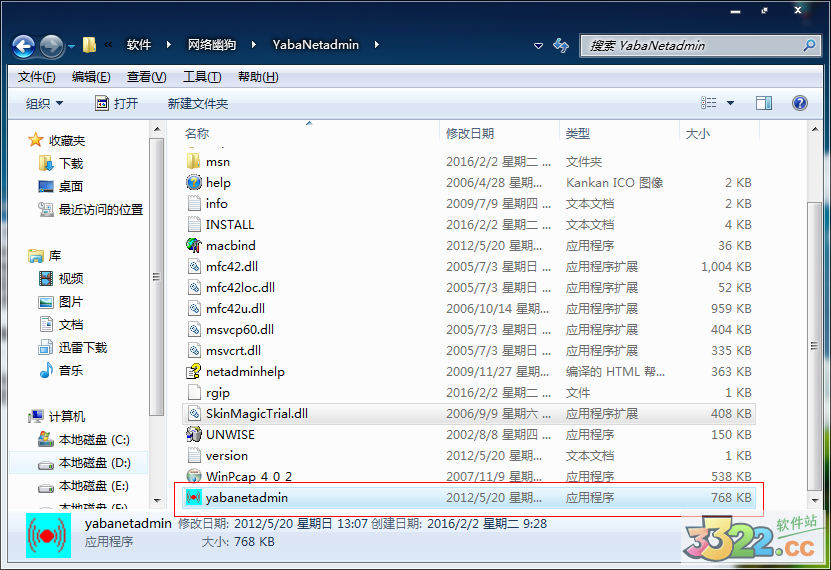The image size is (831, 570).
Task: Click the change view icon
Action: click(709, 103)
